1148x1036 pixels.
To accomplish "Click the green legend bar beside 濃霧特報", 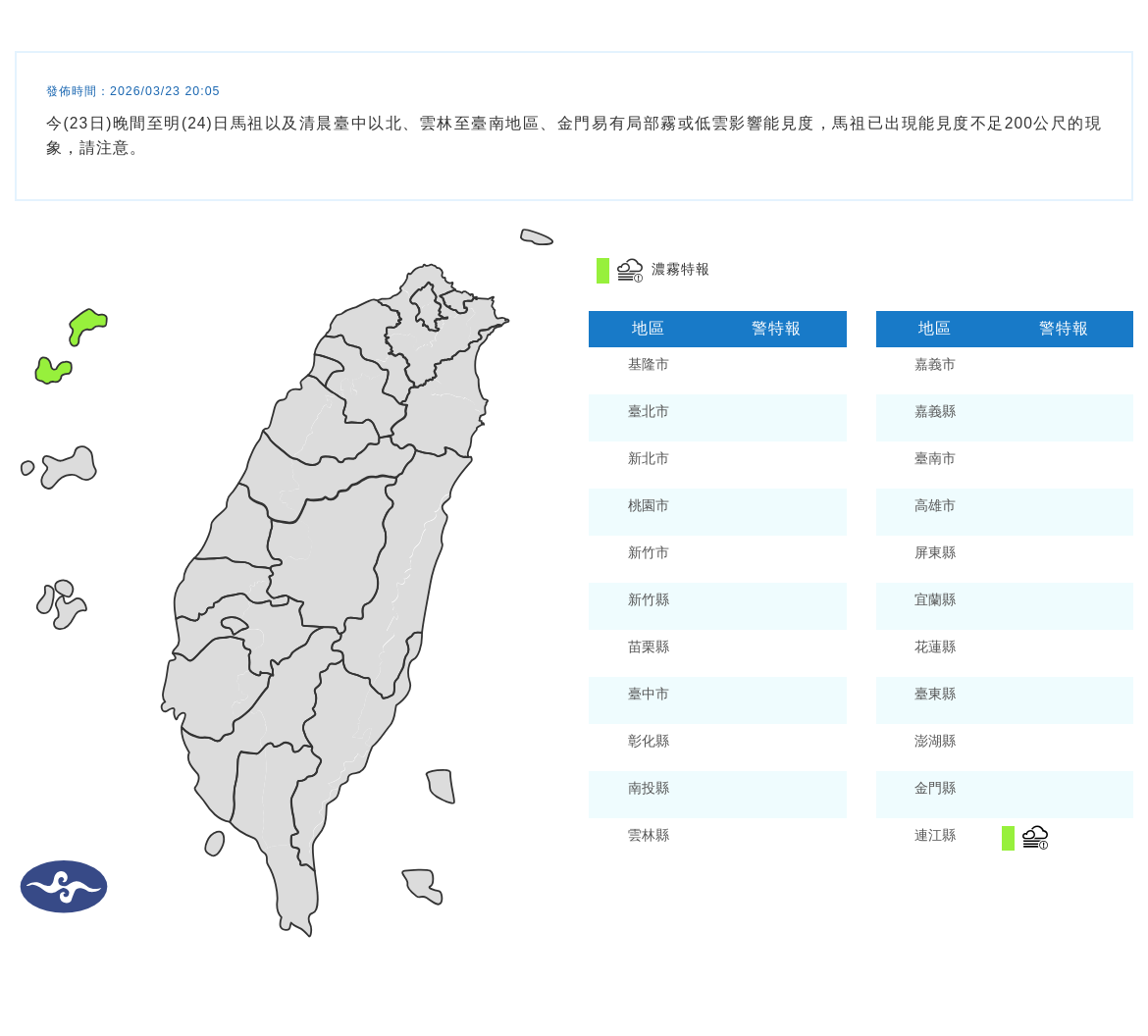I will click(601, 269).
